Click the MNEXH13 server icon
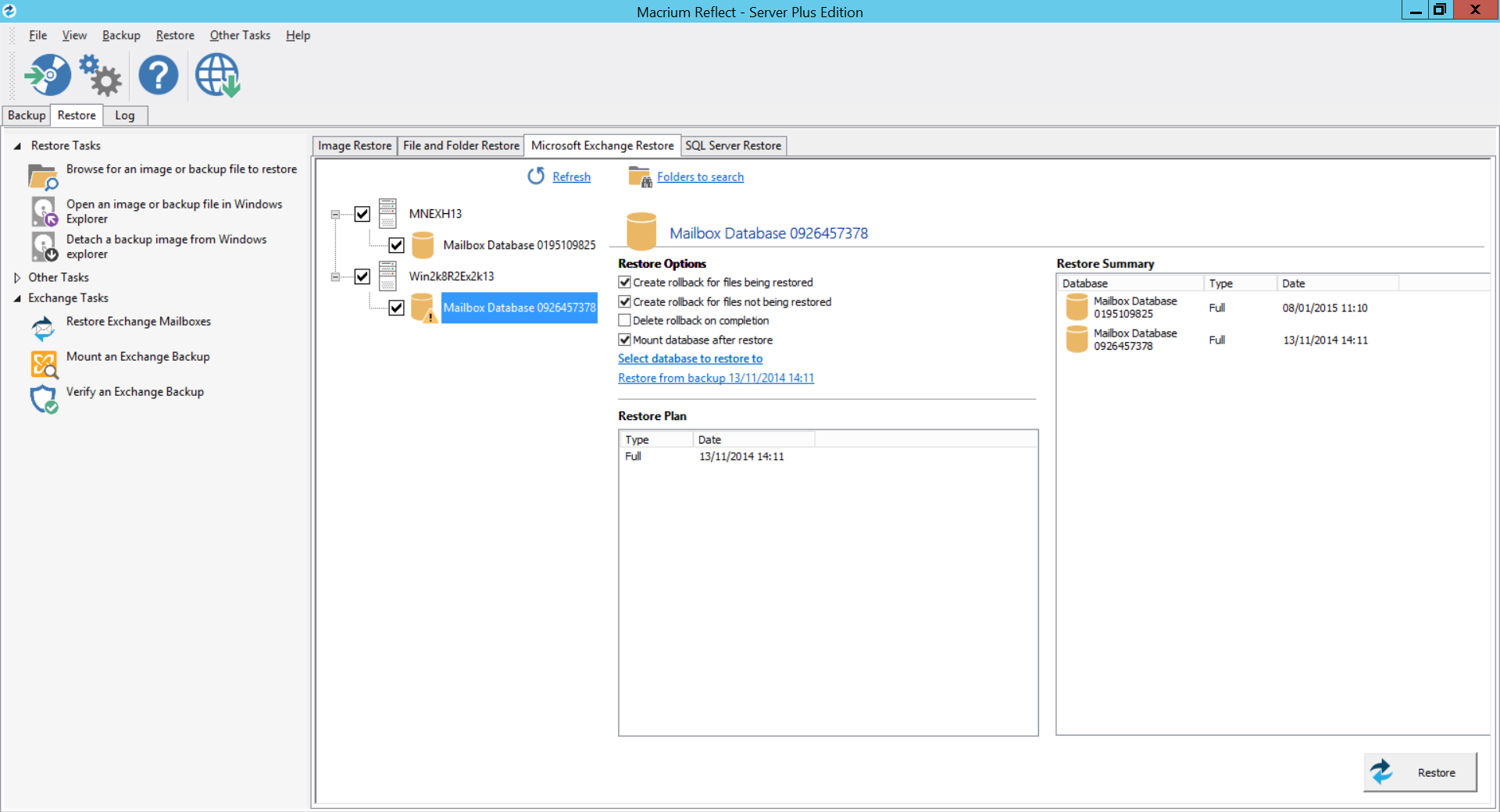Screen dimensions: 1500x812 pyautogui.click(x=387, y=213)
